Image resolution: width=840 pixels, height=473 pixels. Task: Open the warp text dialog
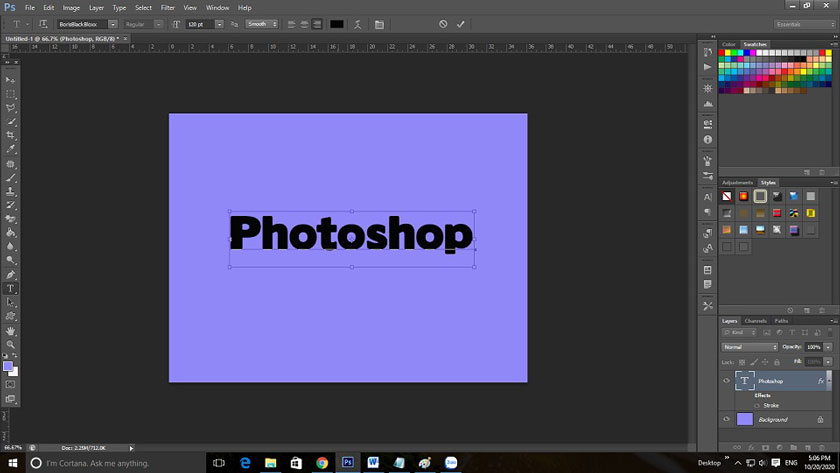tap(357, 24)
